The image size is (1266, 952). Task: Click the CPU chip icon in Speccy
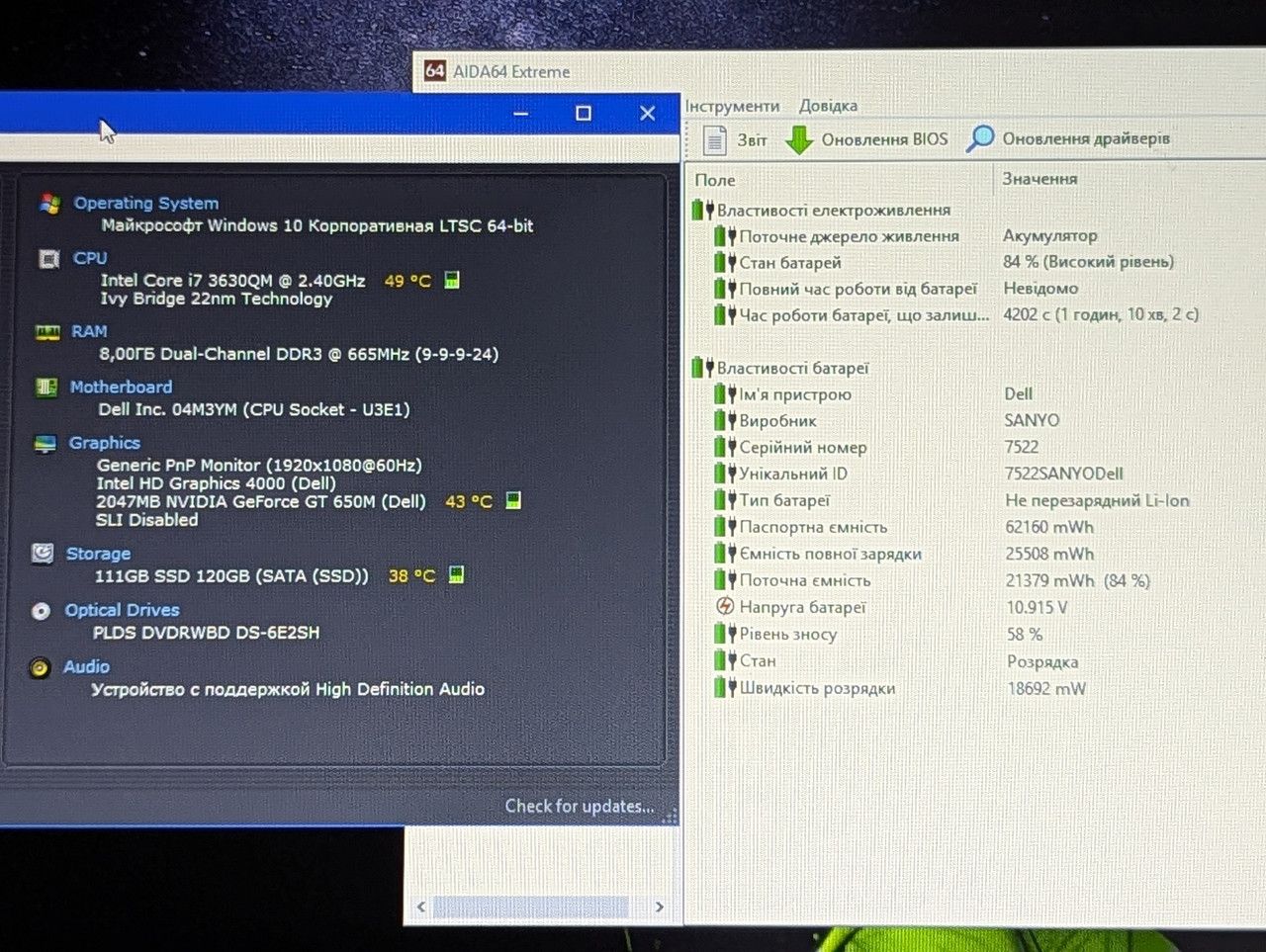point(48,259)
